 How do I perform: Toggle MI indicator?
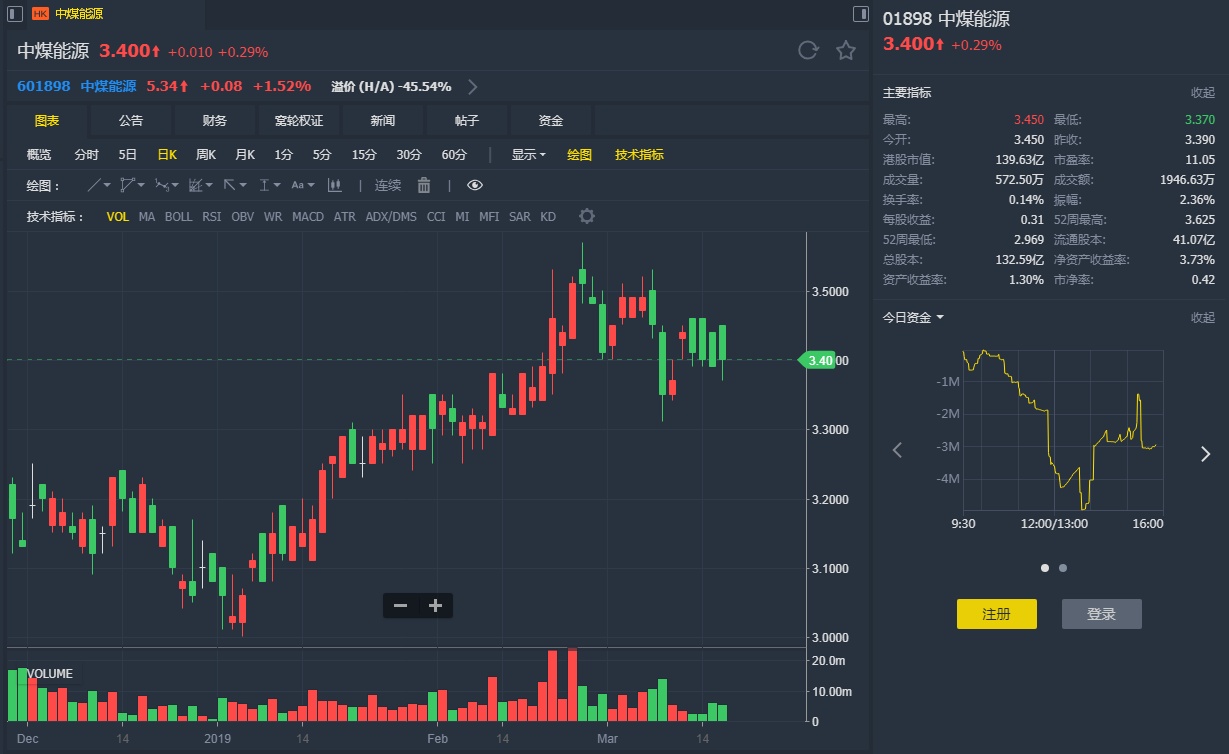462,217
